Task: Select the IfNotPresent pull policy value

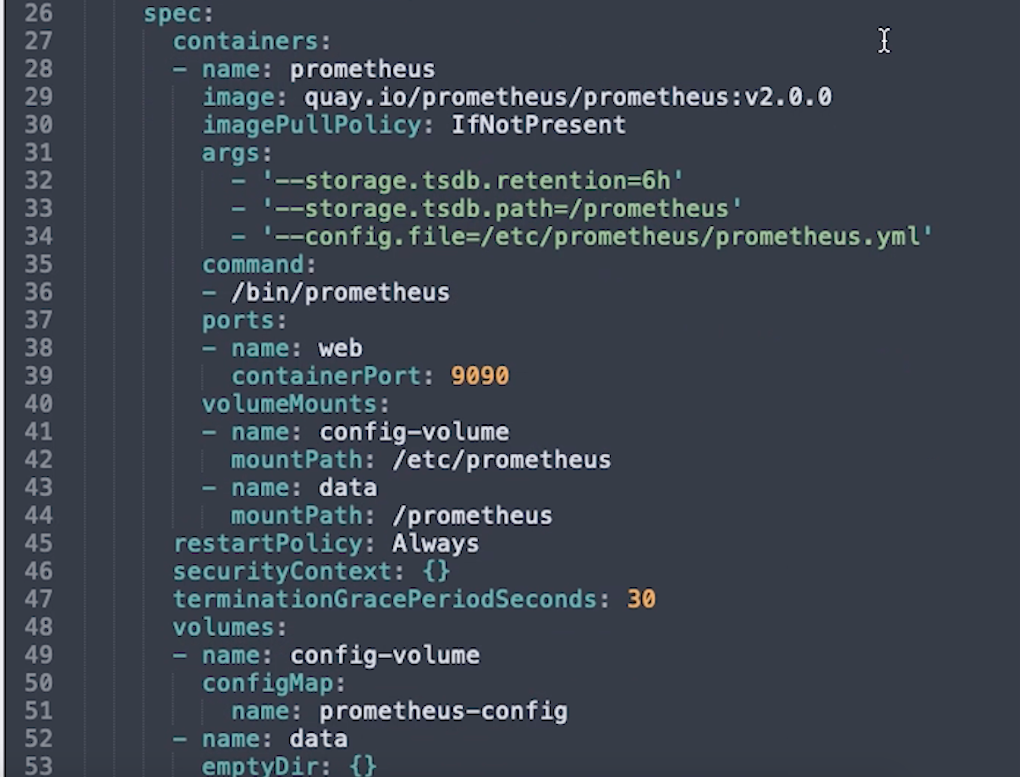Action: click(539, 124)
